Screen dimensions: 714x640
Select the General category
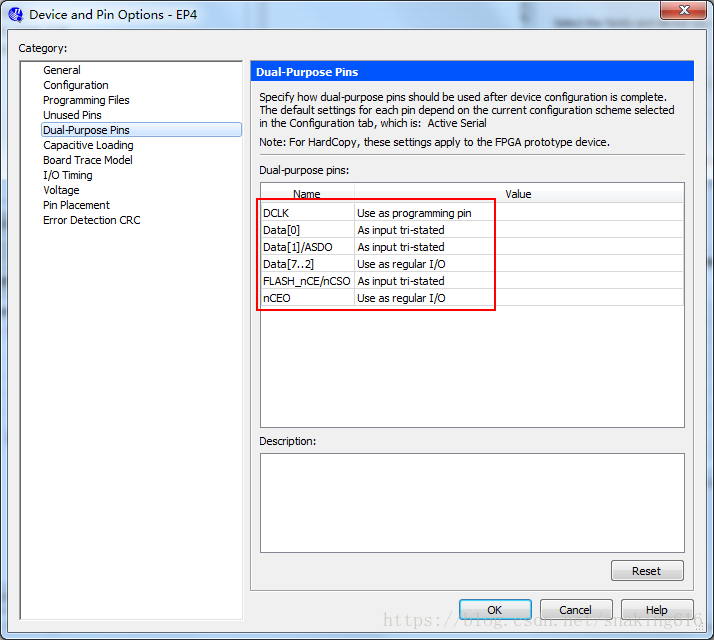(61, 70)
